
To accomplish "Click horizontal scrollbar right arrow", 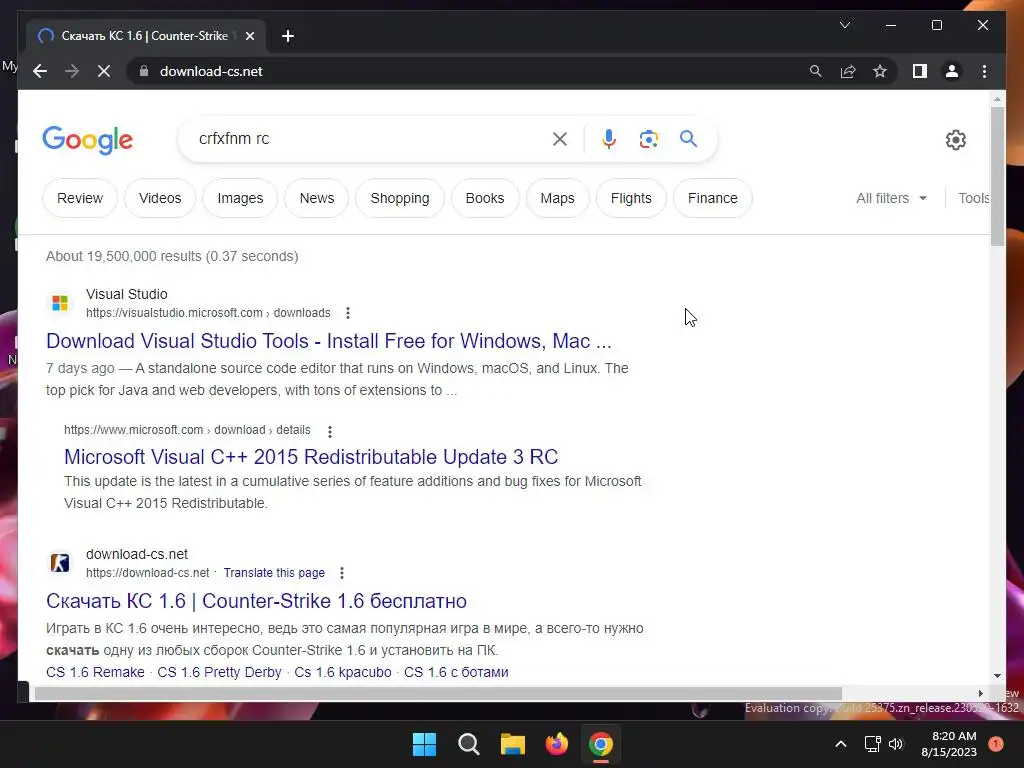I will pos(980,693).
